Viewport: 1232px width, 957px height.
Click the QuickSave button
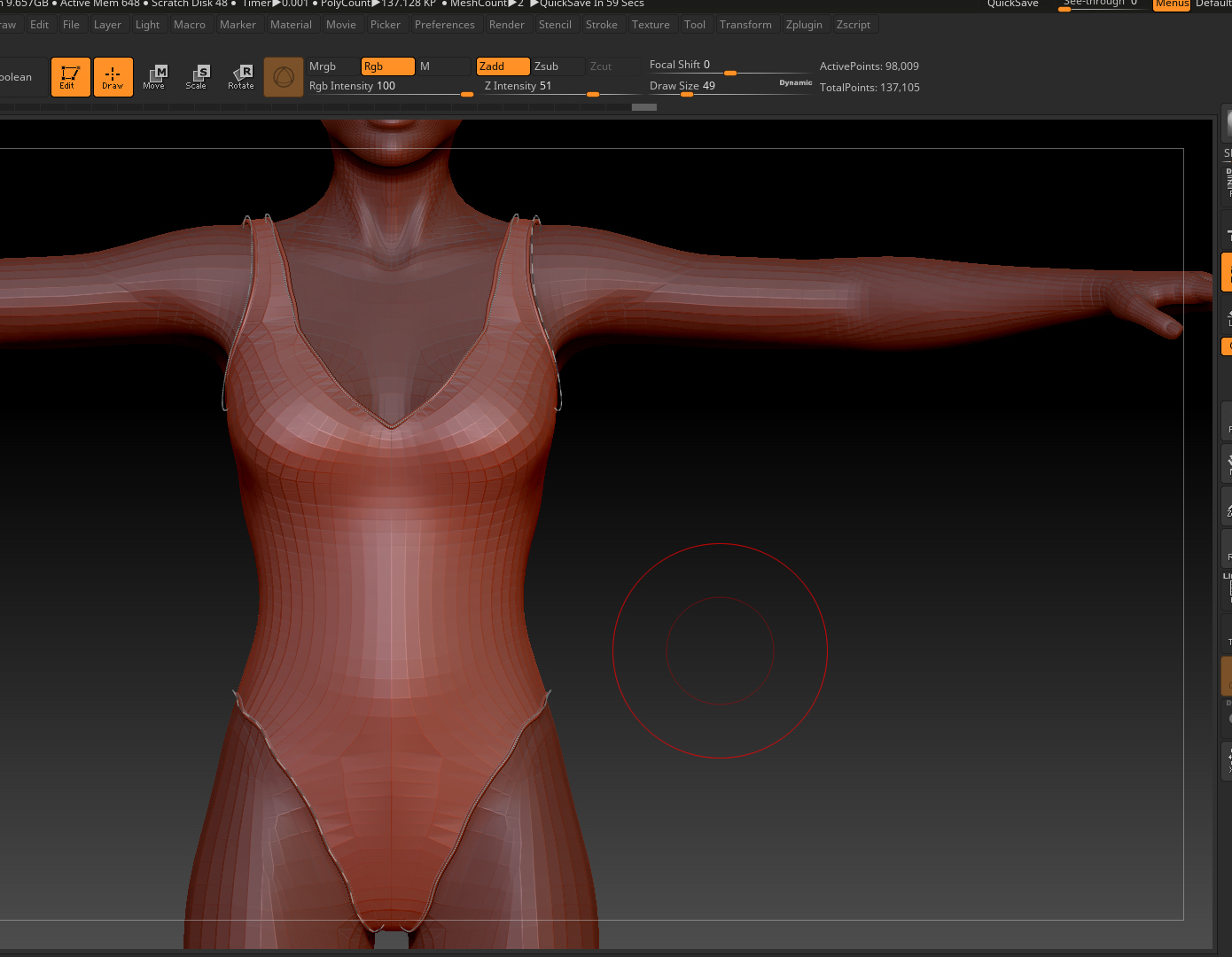click(1012, 4)
